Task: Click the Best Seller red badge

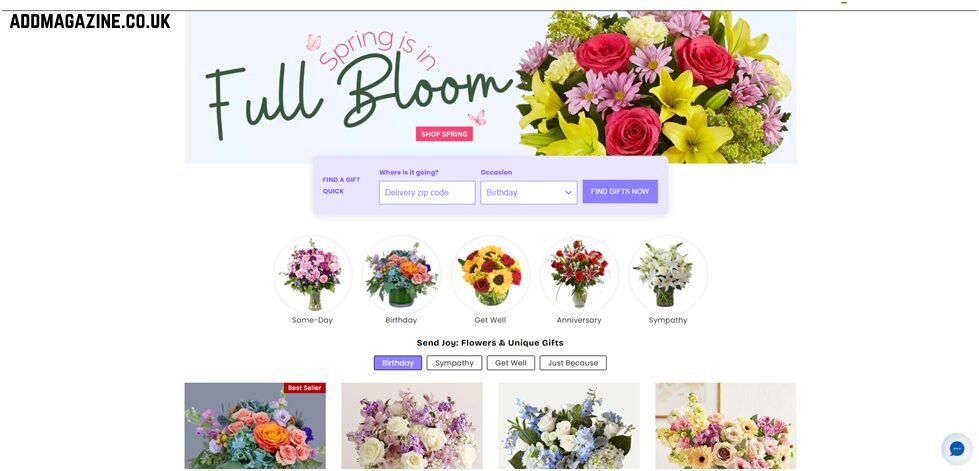Action: [305, 388]
